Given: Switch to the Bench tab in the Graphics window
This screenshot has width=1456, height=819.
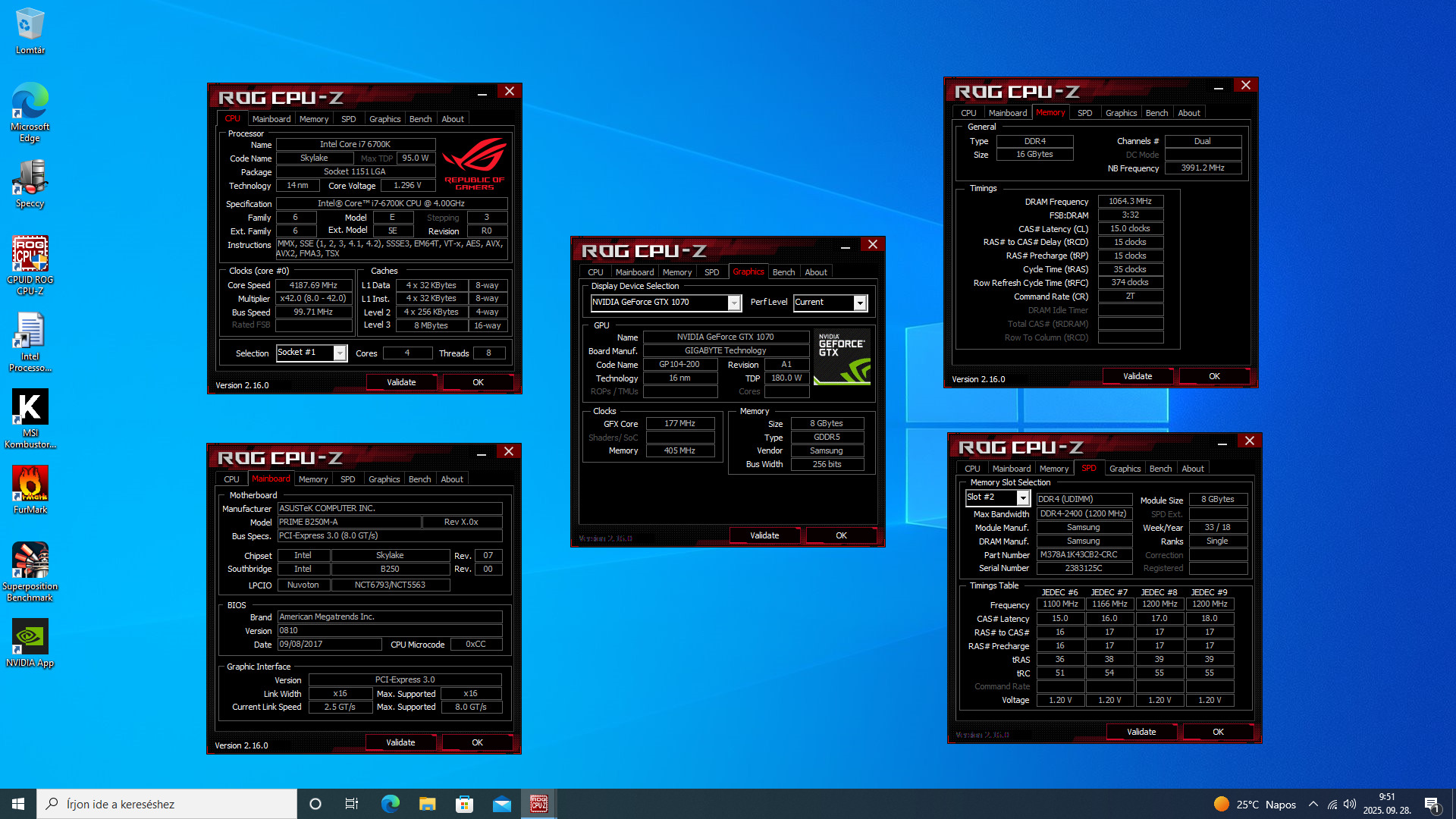Looking at the screenshot, I should pyautogui.click(x=783, y=272).
